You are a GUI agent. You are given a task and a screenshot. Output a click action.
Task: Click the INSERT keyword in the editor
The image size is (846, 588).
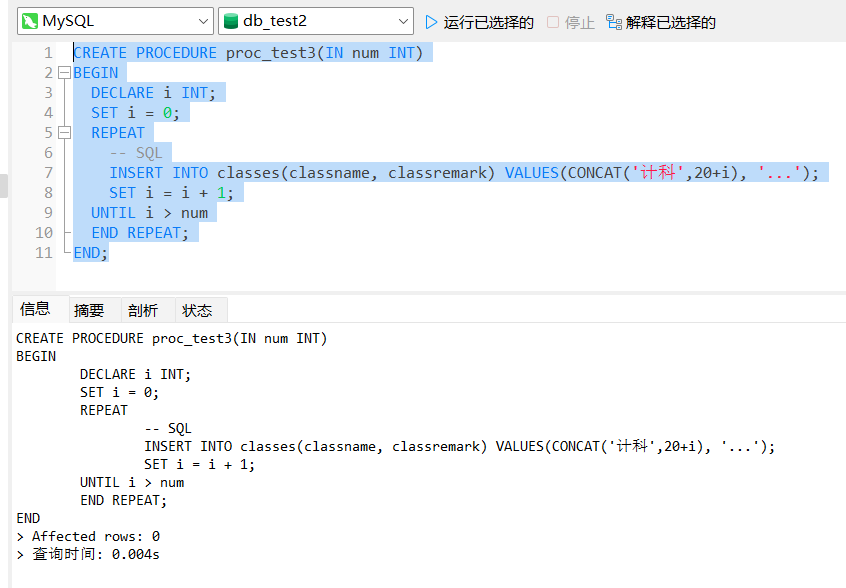click(x=136, y=173)
